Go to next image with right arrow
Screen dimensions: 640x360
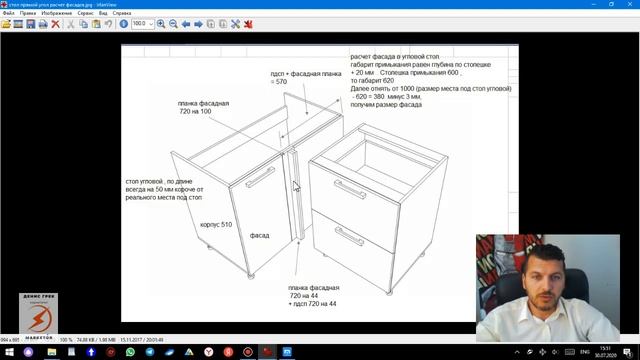coord(198,24)
